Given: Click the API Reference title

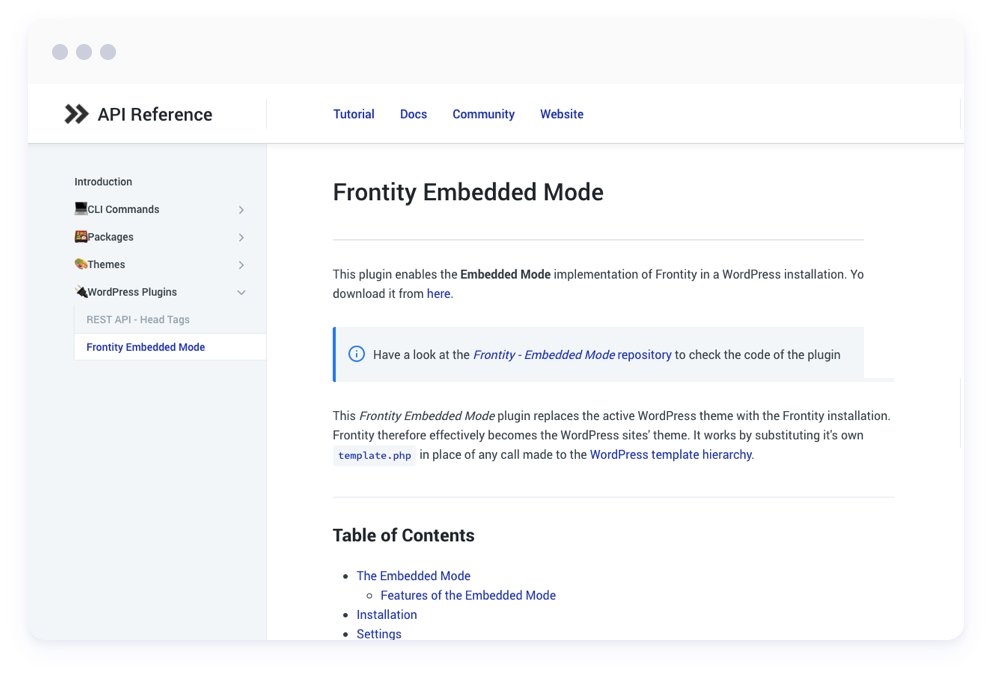Looking at the screenshot, I should pyautogui.click(x=155, y=114).
